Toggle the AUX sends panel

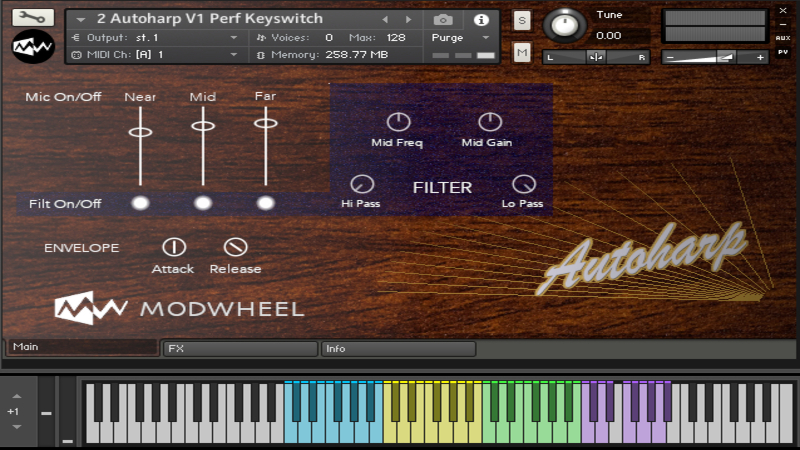coord(783,38)
